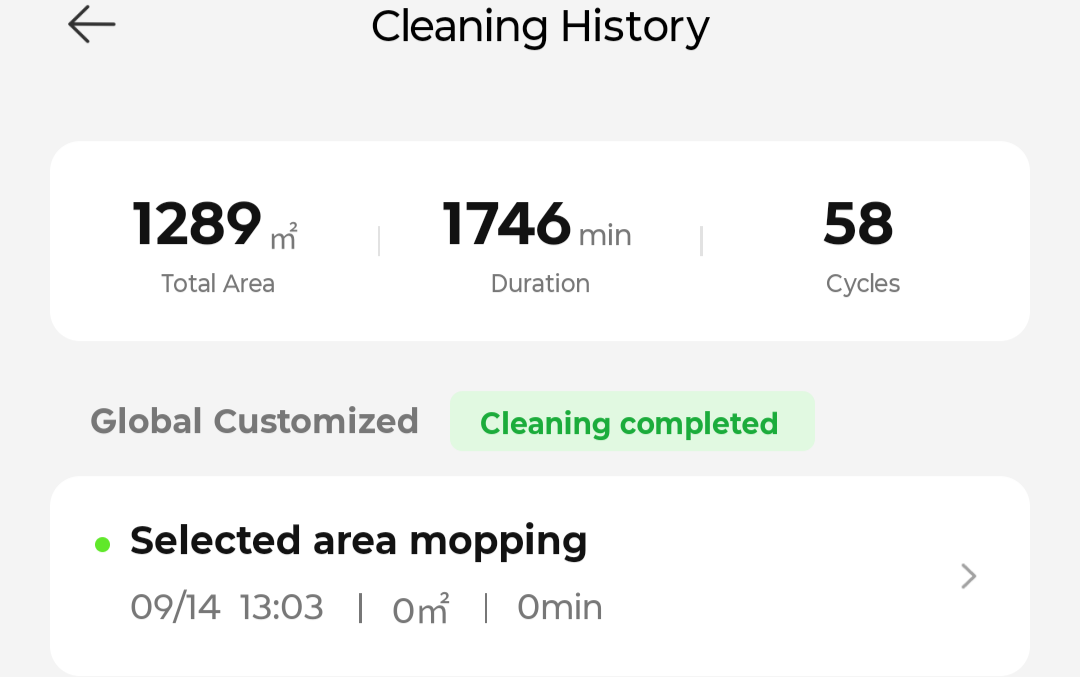Viewport: 1080px width, 677px height.
Task: Click the Total Area label
Action: pyautogui.click(x=218, y=283)
